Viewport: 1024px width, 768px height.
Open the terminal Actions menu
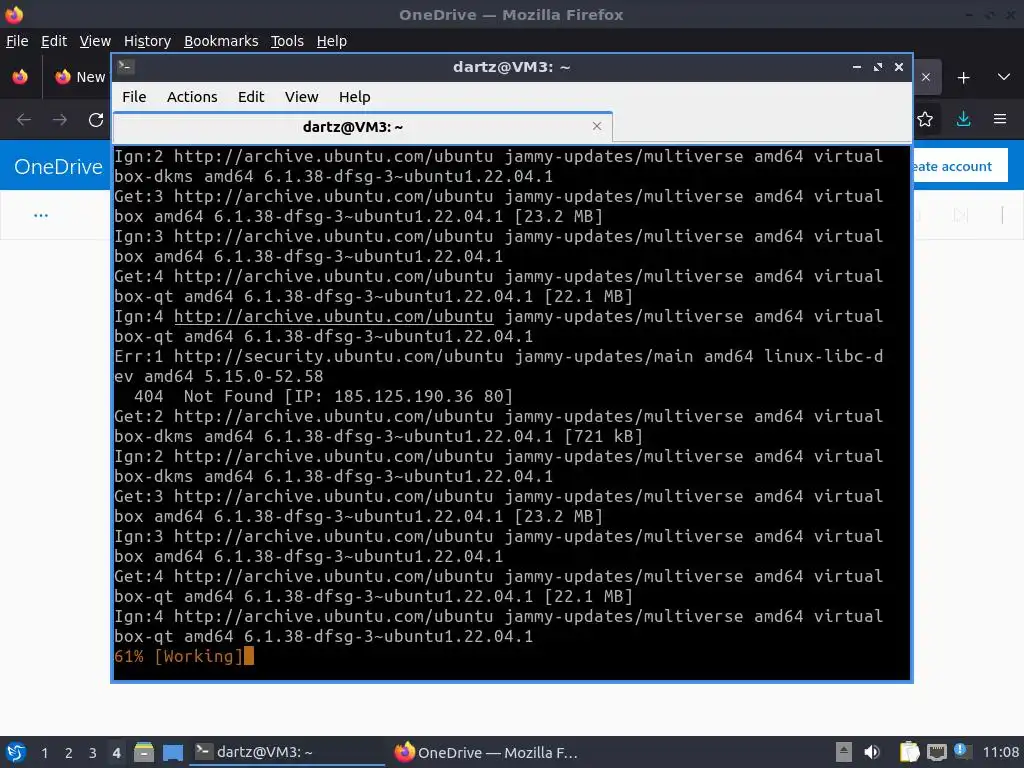[x=192, y=97]
